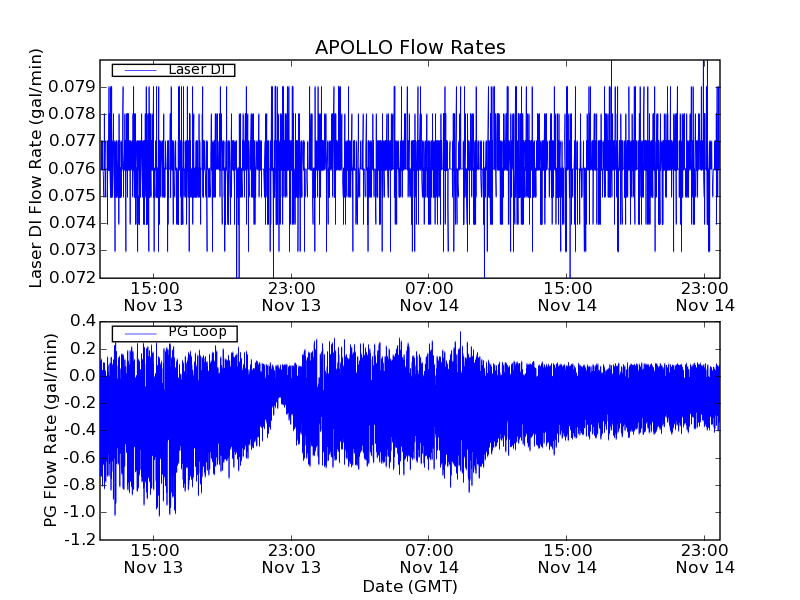The height and width of the screenshot is (600, 800).
Task: Click top plot's 07:00 Nov 14 label
Action: click(429, 297)
